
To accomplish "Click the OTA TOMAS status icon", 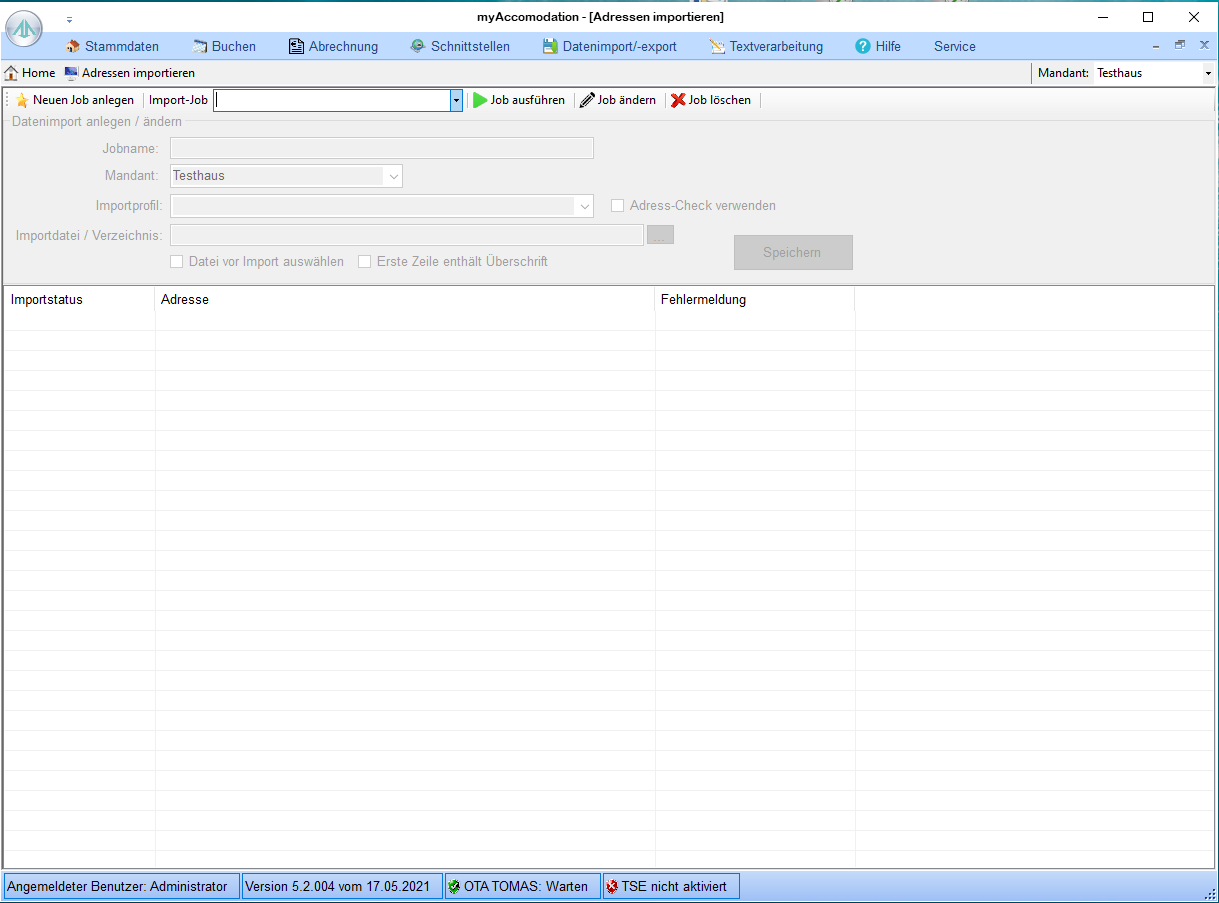I will (455, 886).
